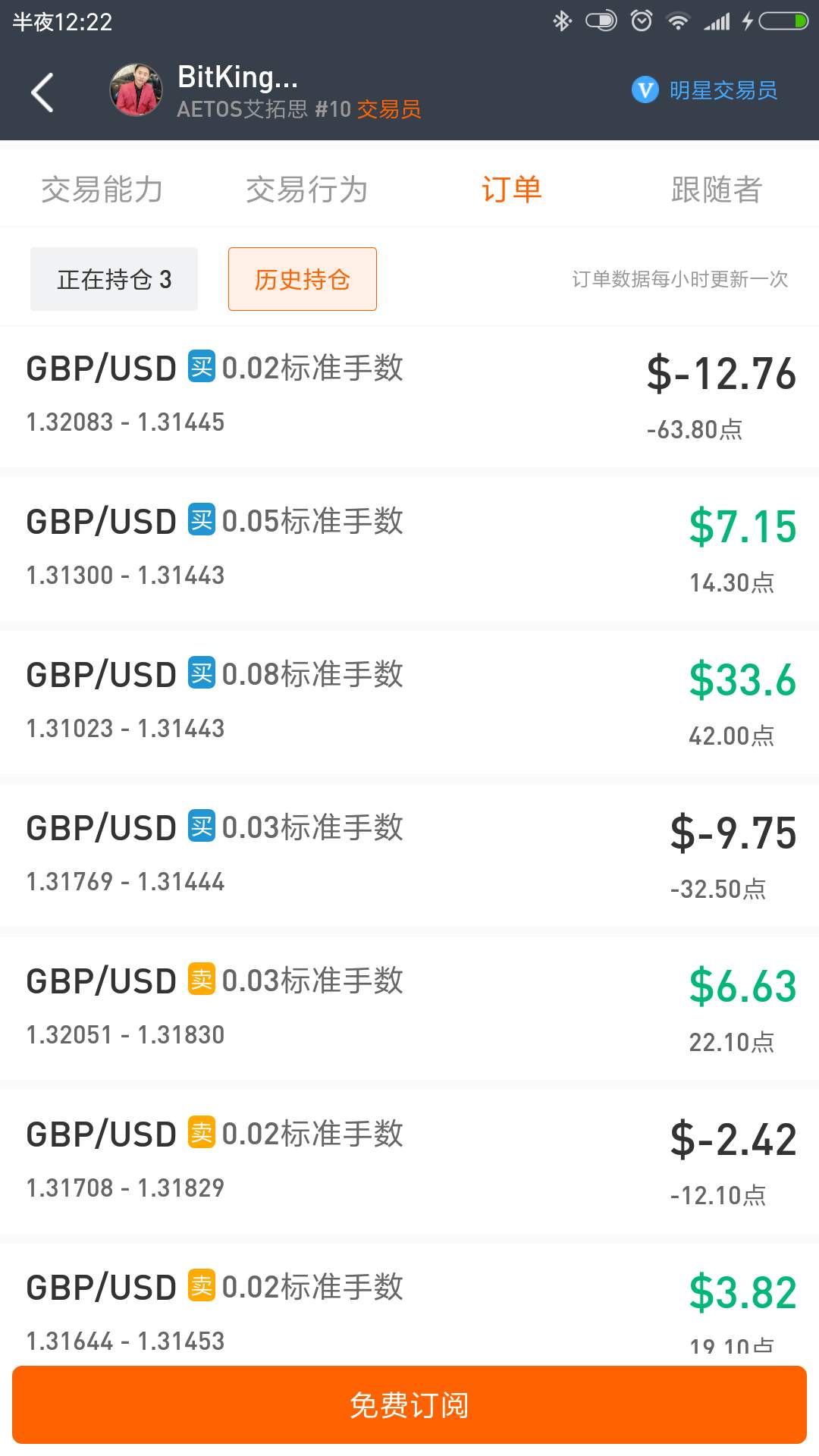This screenshot has width=819, height=1456.
Task: Switch to the 交易能力 tab
Action: coord(102,189)
